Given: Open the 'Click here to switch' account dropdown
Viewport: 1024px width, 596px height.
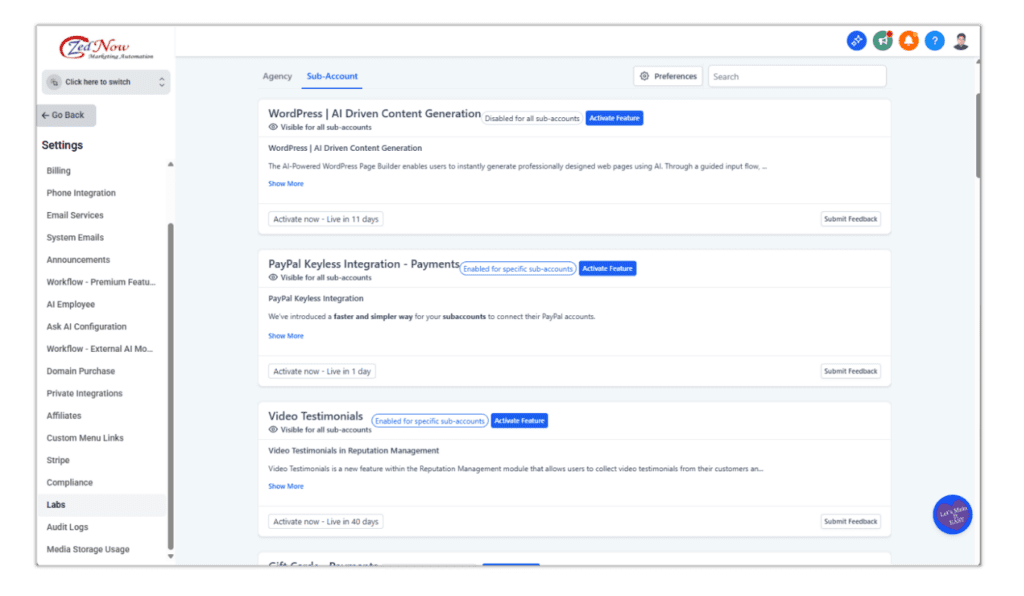Looking at the screenshot, I should [x=106, y=82].
